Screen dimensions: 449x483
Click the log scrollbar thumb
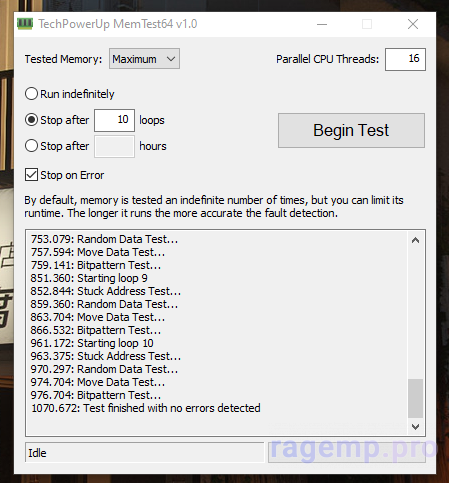point(415,398)
